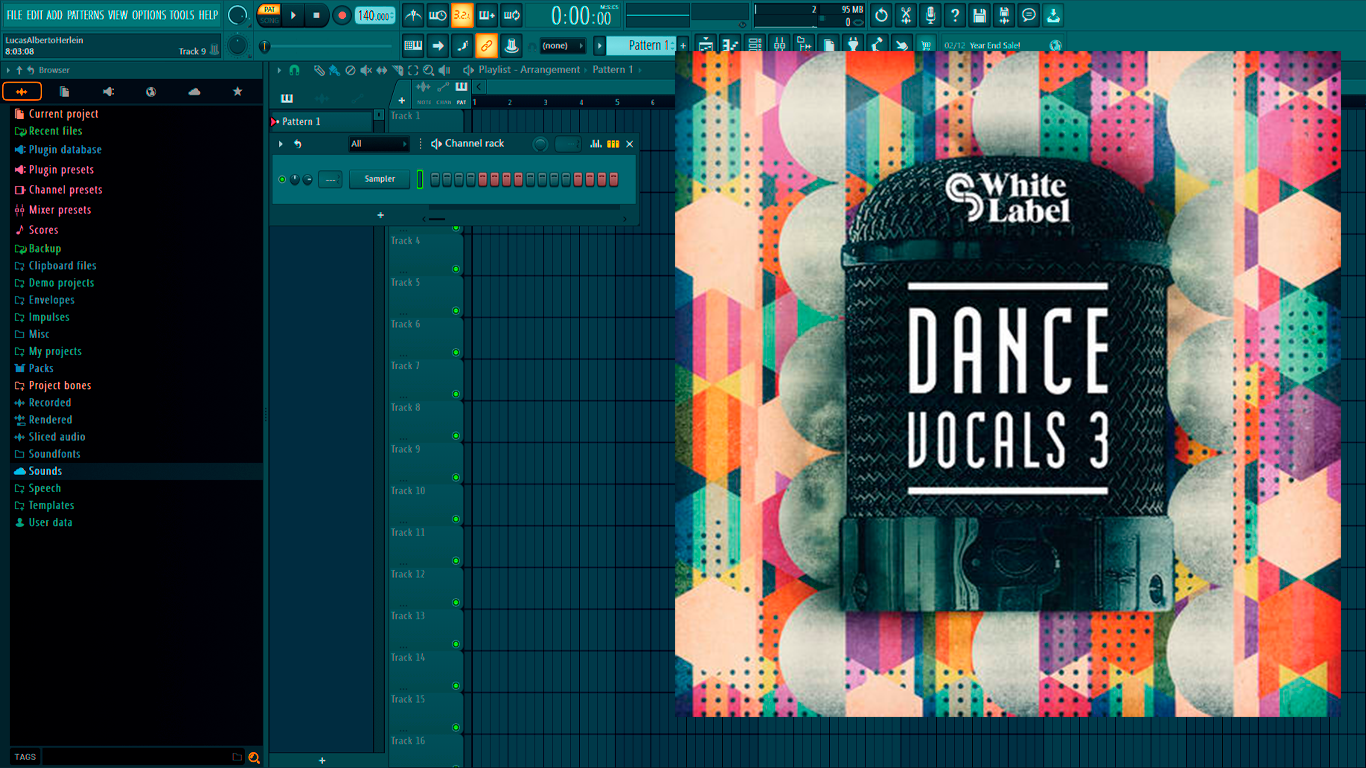The height and width of the screenshot is (768, 1366).
Task: Open the ADD menu
Action: tap(54, 15)
